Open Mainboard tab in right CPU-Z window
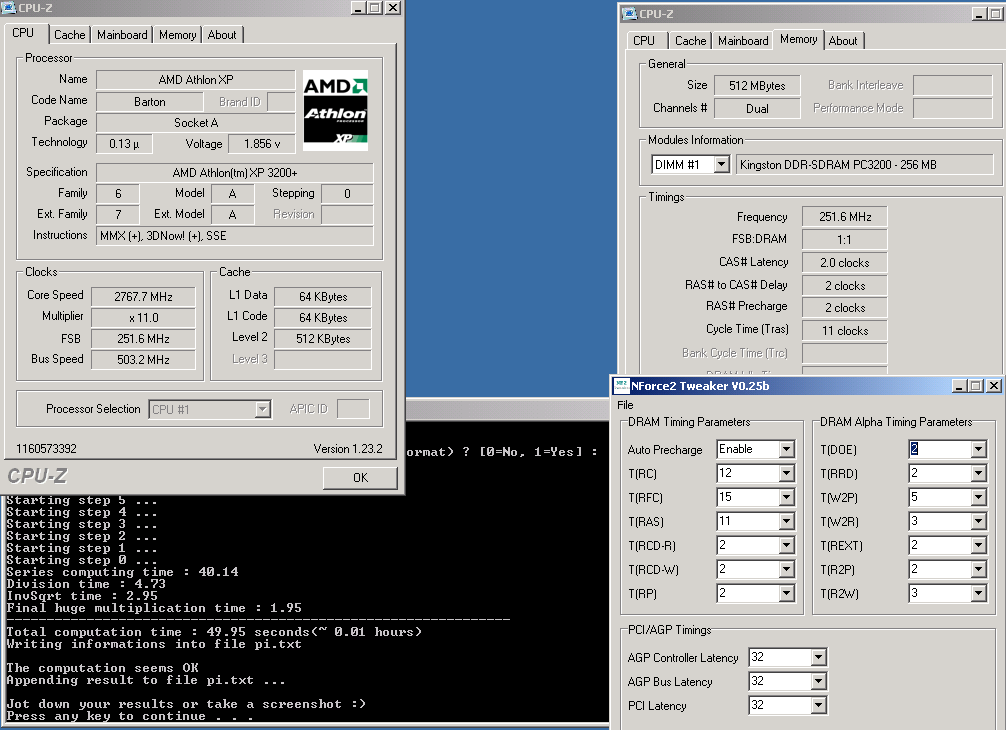1006x730 pixels. [743, 40]
